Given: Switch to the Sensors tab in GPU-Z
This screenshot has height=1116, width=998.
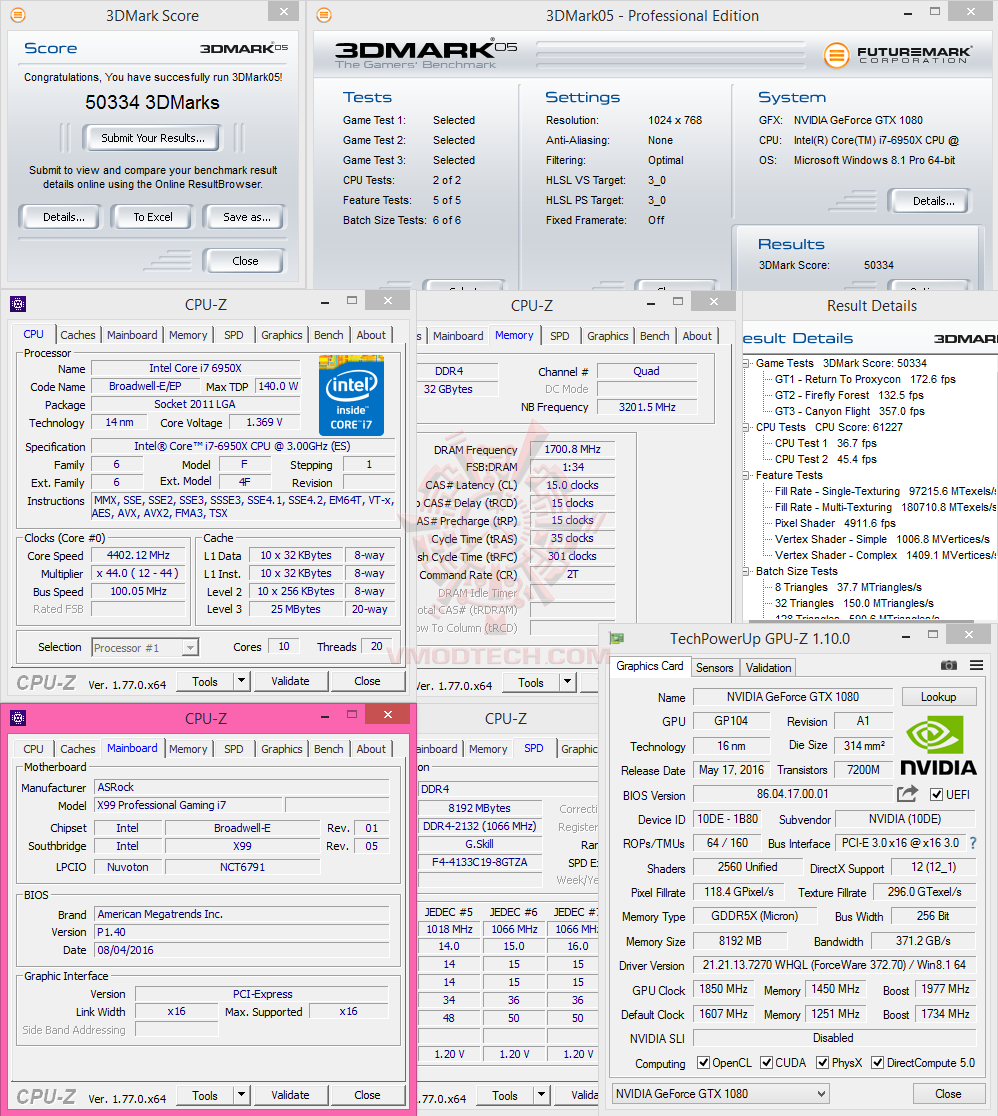Looking at the screenshot, I should click(715, 668).
